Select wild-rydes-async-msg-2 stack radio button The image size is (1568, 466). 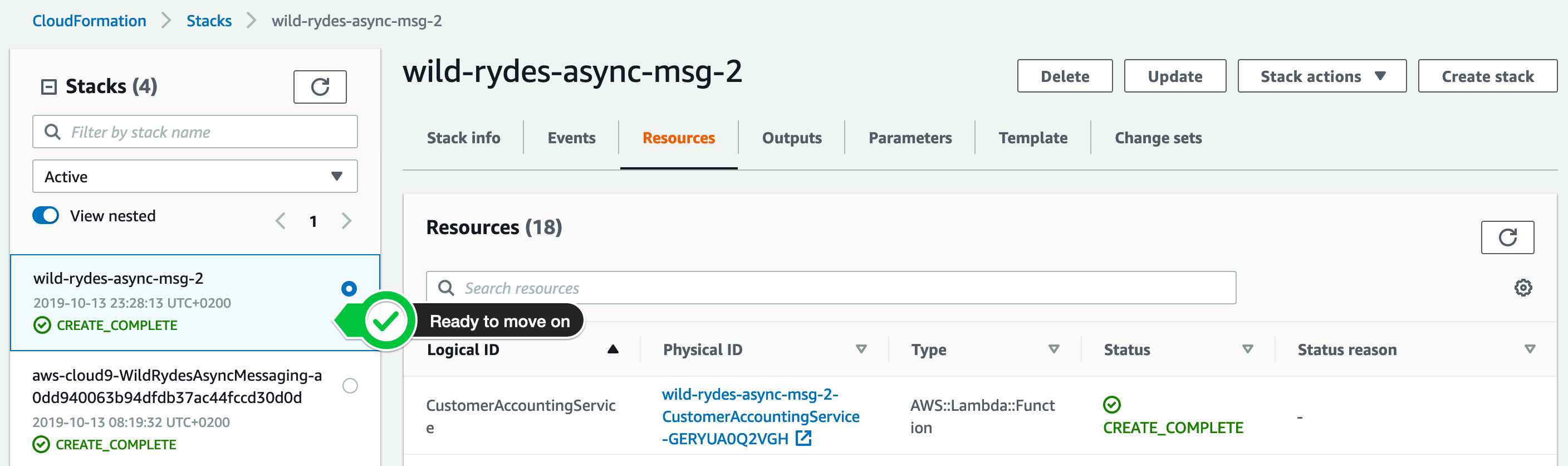click(x=349, y=288)
